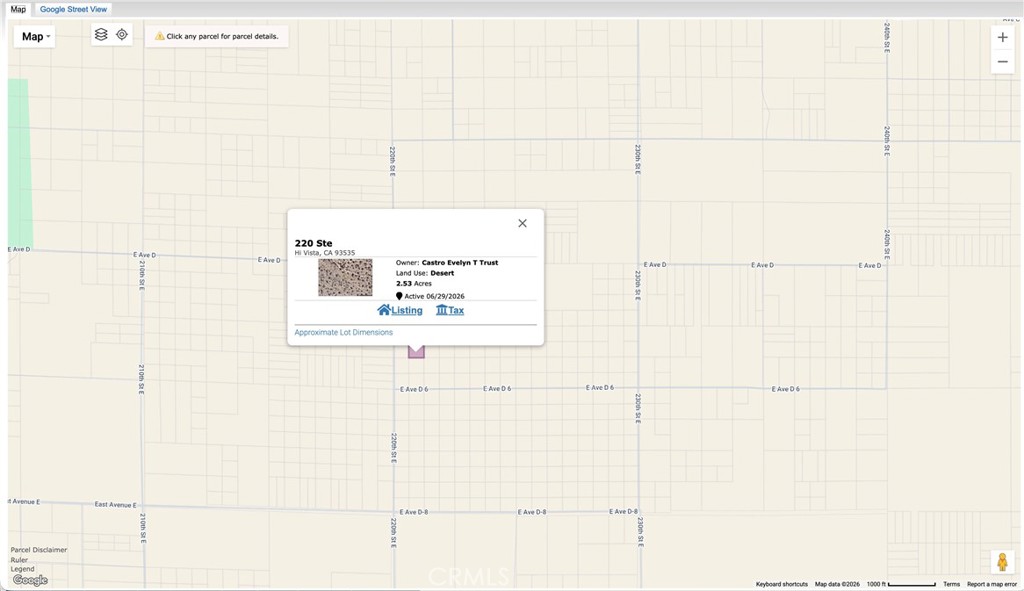Image resolution: width=1024 pixels, height=591 pixels.
Task: Click the Land Use Desert text
Action: pyautogui.click(x=424, y=273)
